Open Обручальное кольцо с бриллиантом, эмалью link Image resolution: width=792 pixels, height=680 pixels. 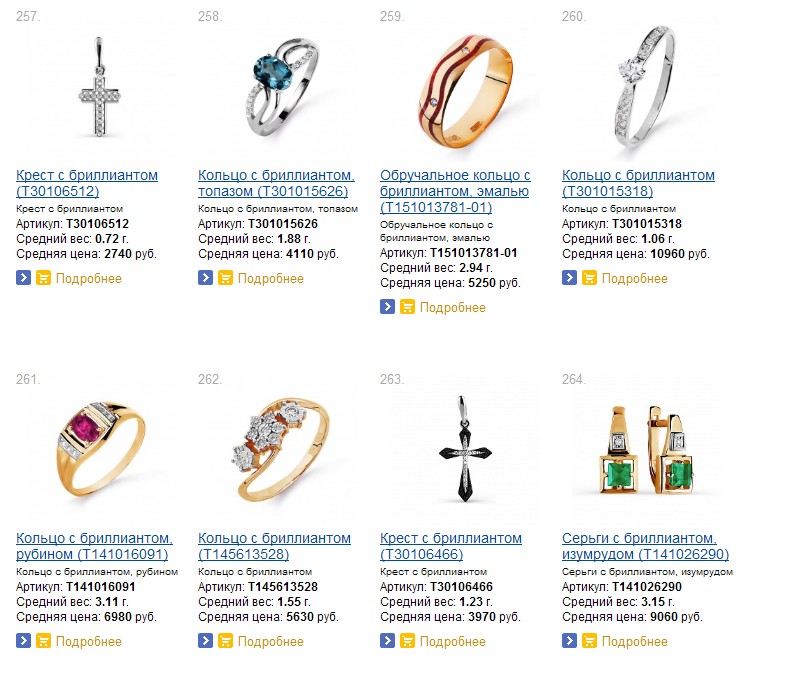tap(455, 191)
